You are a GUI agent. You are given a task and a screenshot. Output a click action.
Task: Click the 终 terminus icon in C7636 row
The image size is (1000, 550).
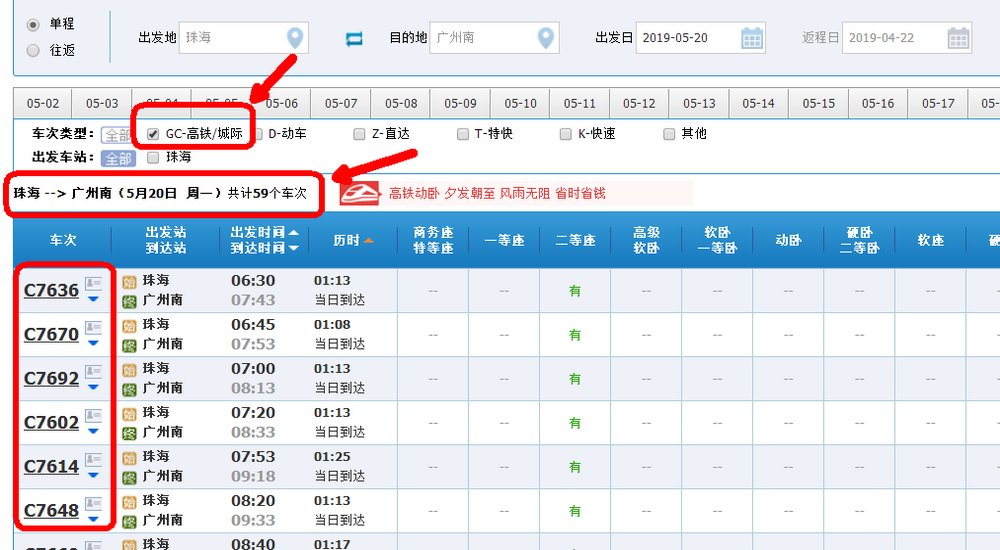[x=129, y=301]
